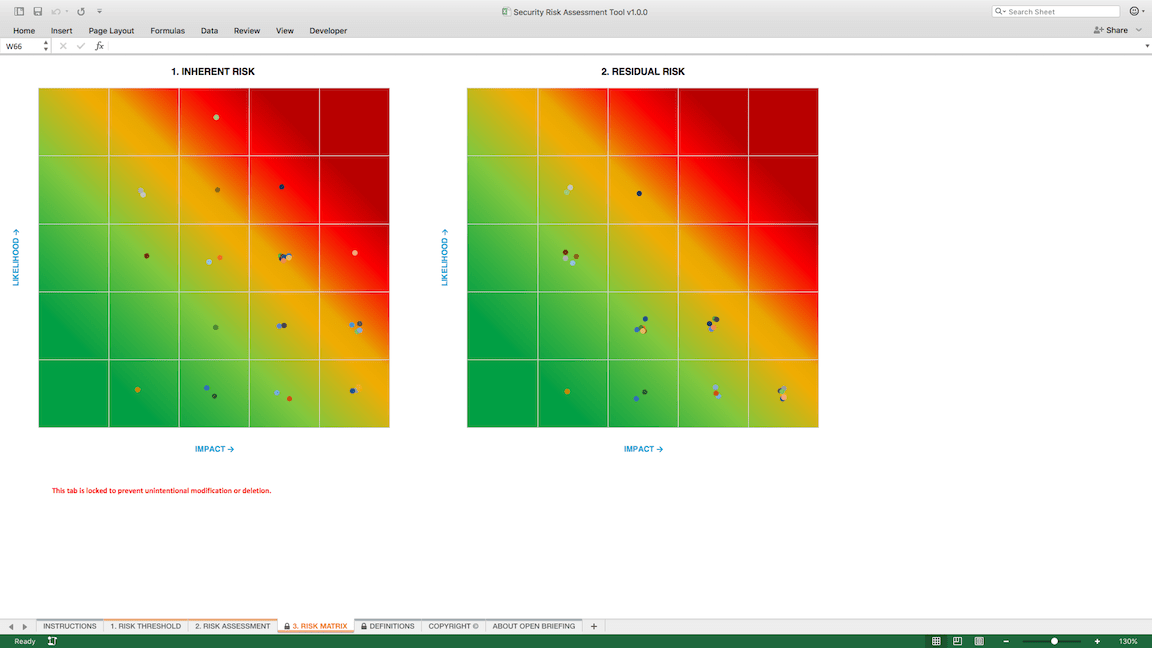
Task: Redo using the circular arrow icon
Action: pyautogui.click(x=81, y=11)
